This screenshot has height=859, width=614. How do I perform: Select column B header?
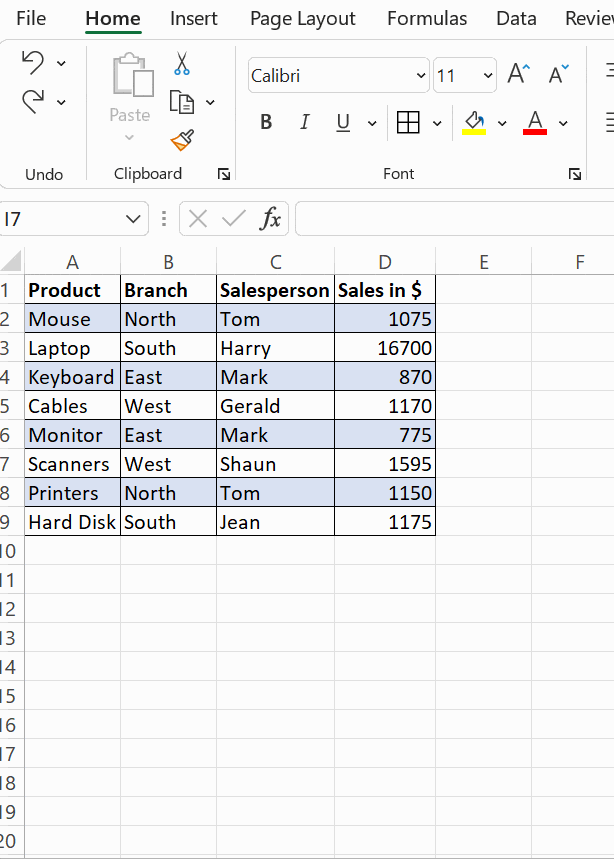pyautogui.click(x=168, y=262)
